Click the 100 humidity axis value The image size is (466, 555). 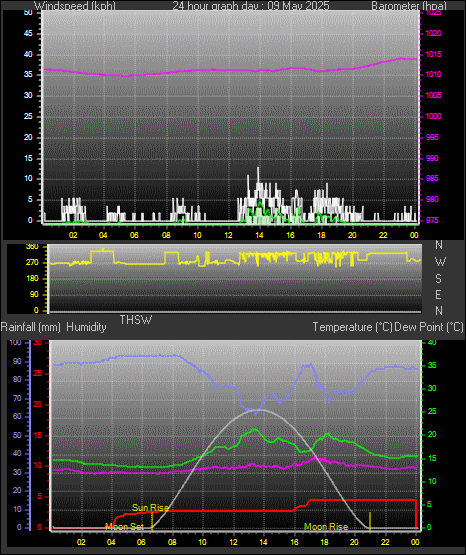coord(16,342)
